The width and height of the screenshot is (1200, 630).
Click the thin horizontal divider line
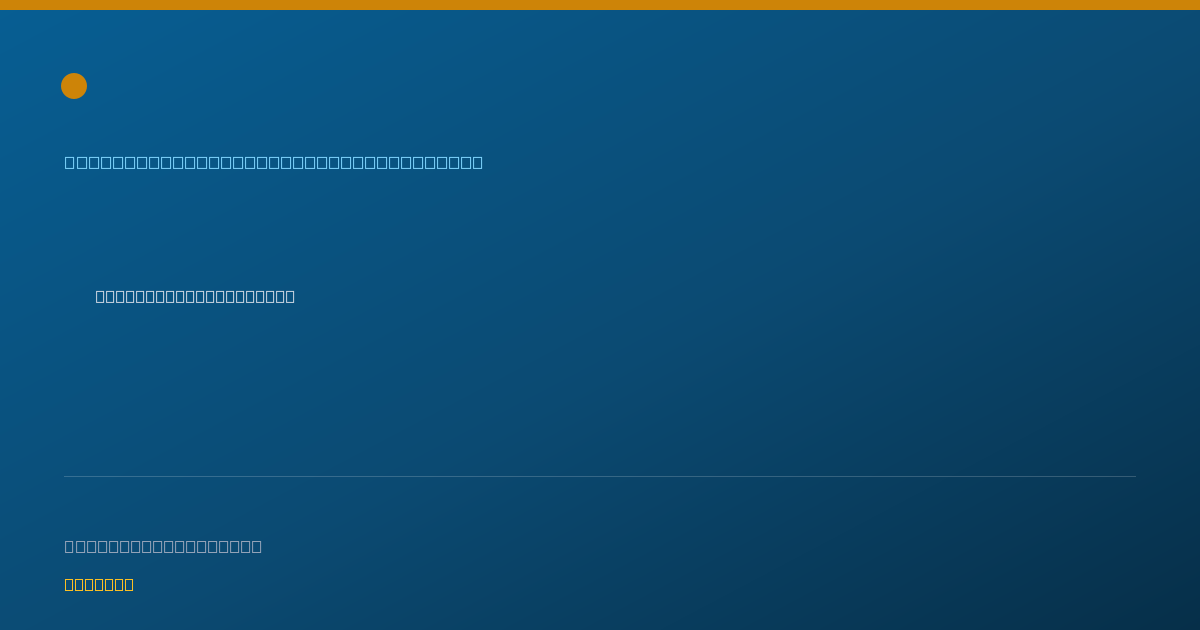(x=600, y=476)
